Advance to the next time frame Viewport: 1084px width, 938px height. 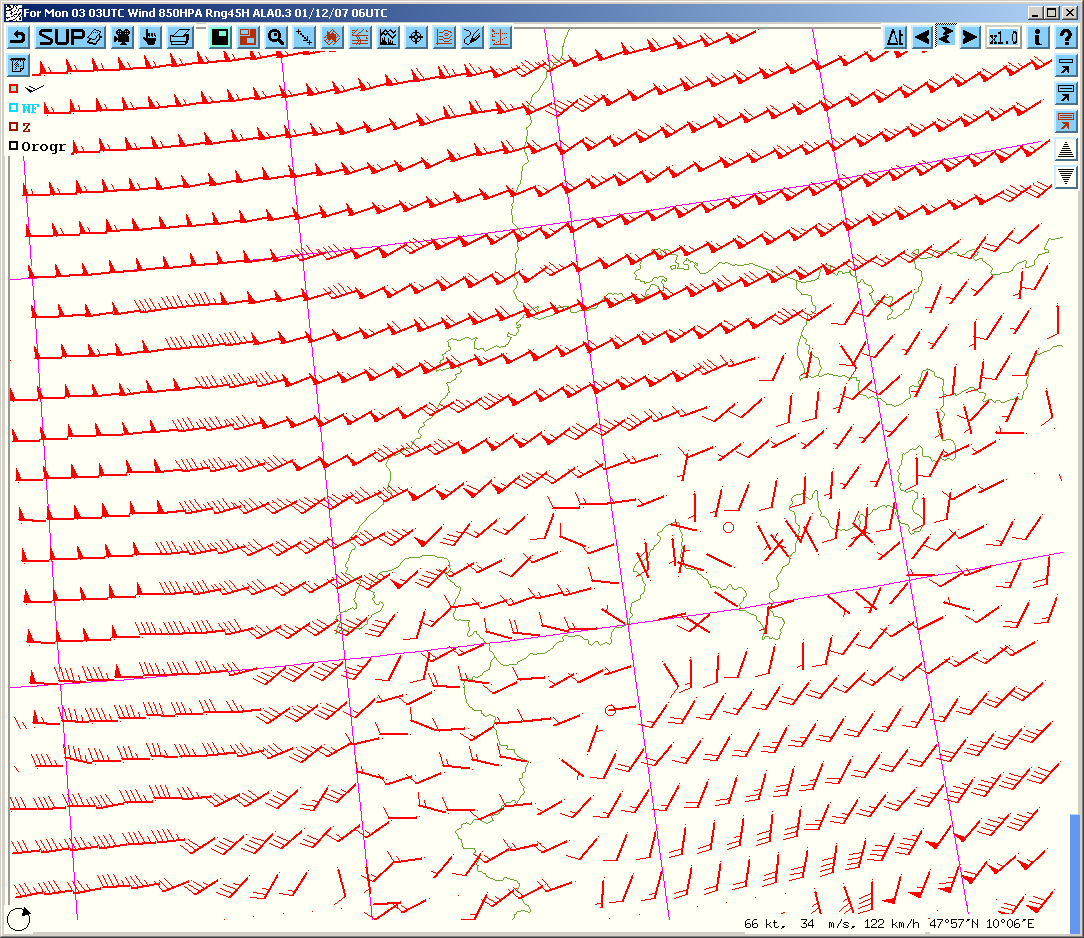click(x=969, y=38)
